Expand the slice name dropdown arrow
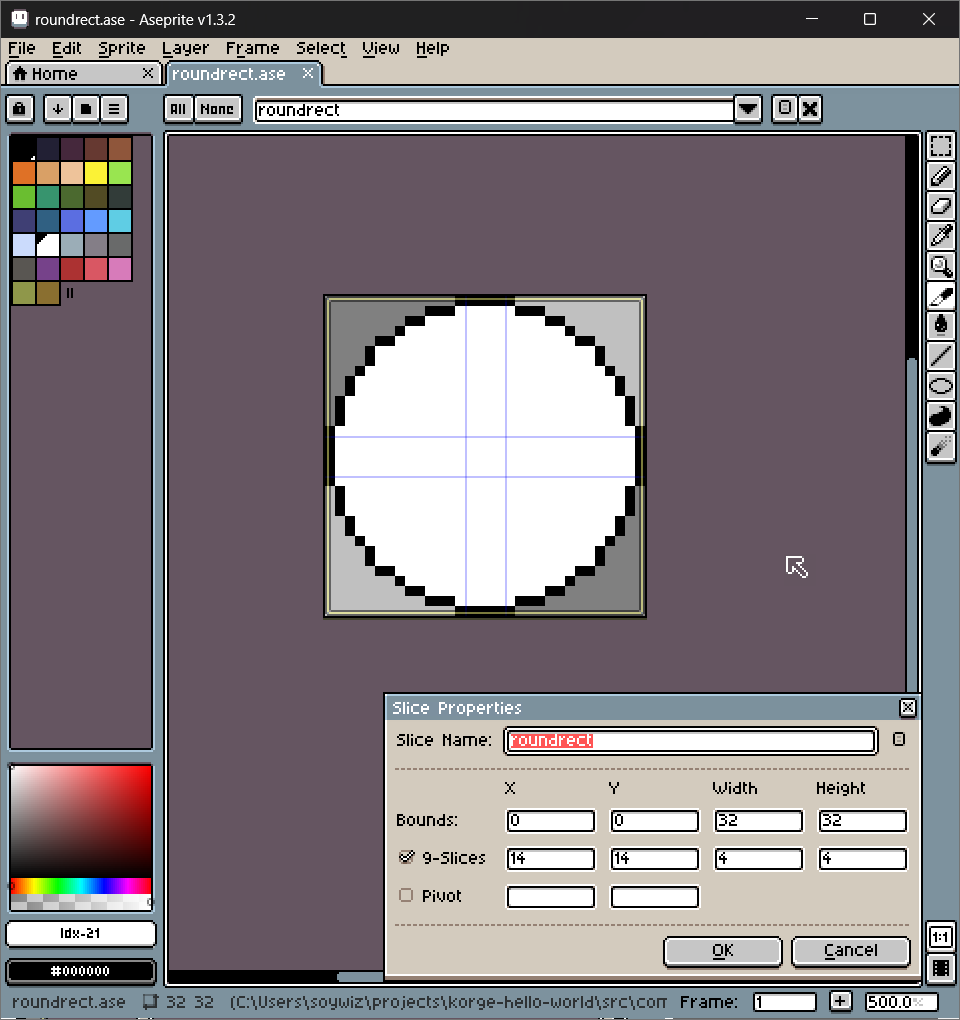Image resolution: width=960 pixels, height=1020 pixels. (748, 110)
